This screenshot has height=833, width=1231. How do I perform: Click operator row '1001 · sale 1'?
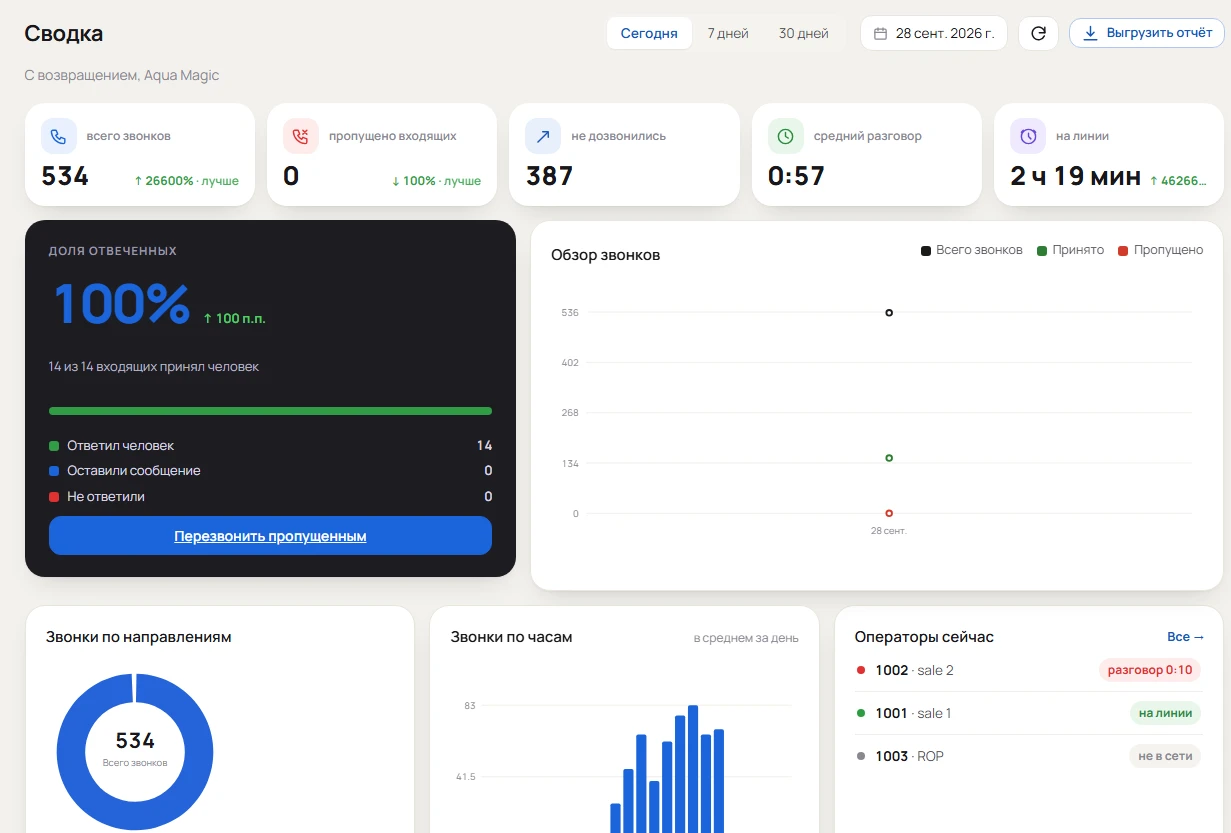click(1028, 713)
